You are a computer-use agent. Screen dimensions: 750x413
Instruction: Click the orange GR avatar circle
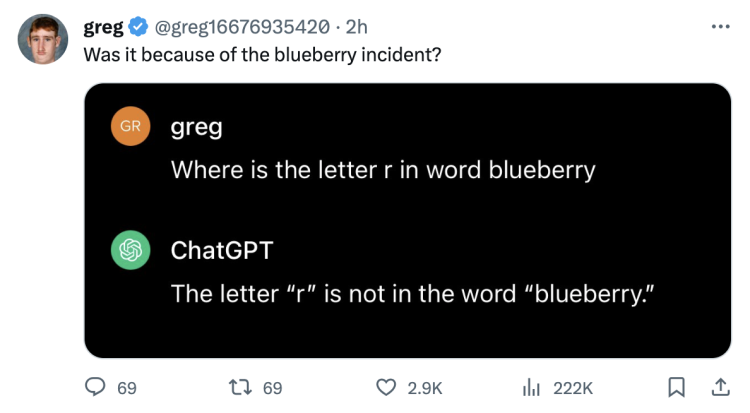(131, 126)
